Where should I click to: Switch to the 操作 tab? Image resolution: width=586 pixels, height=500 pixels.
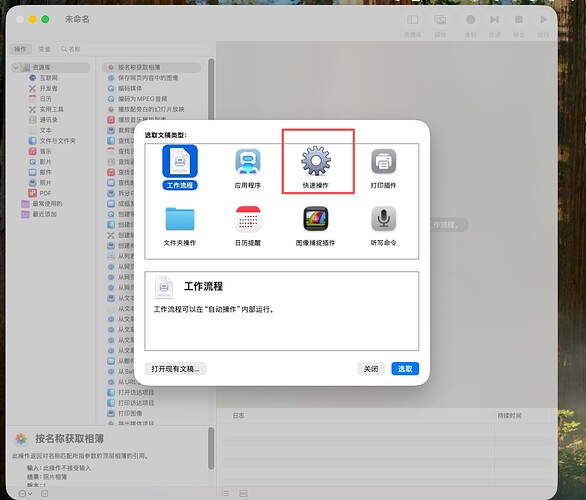pyautogui.click(x=20, y=49)
